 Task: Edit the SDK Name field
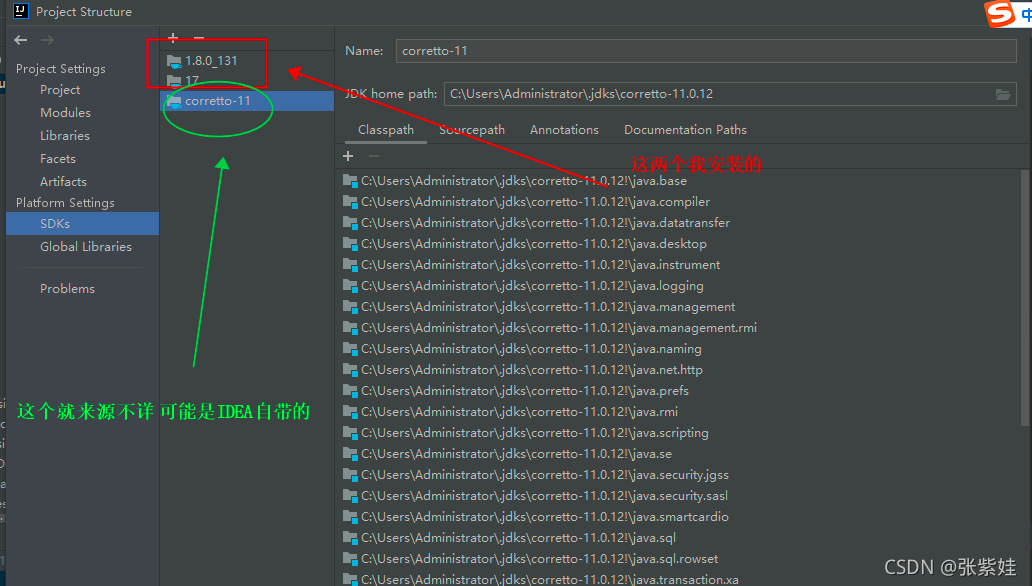706,51
